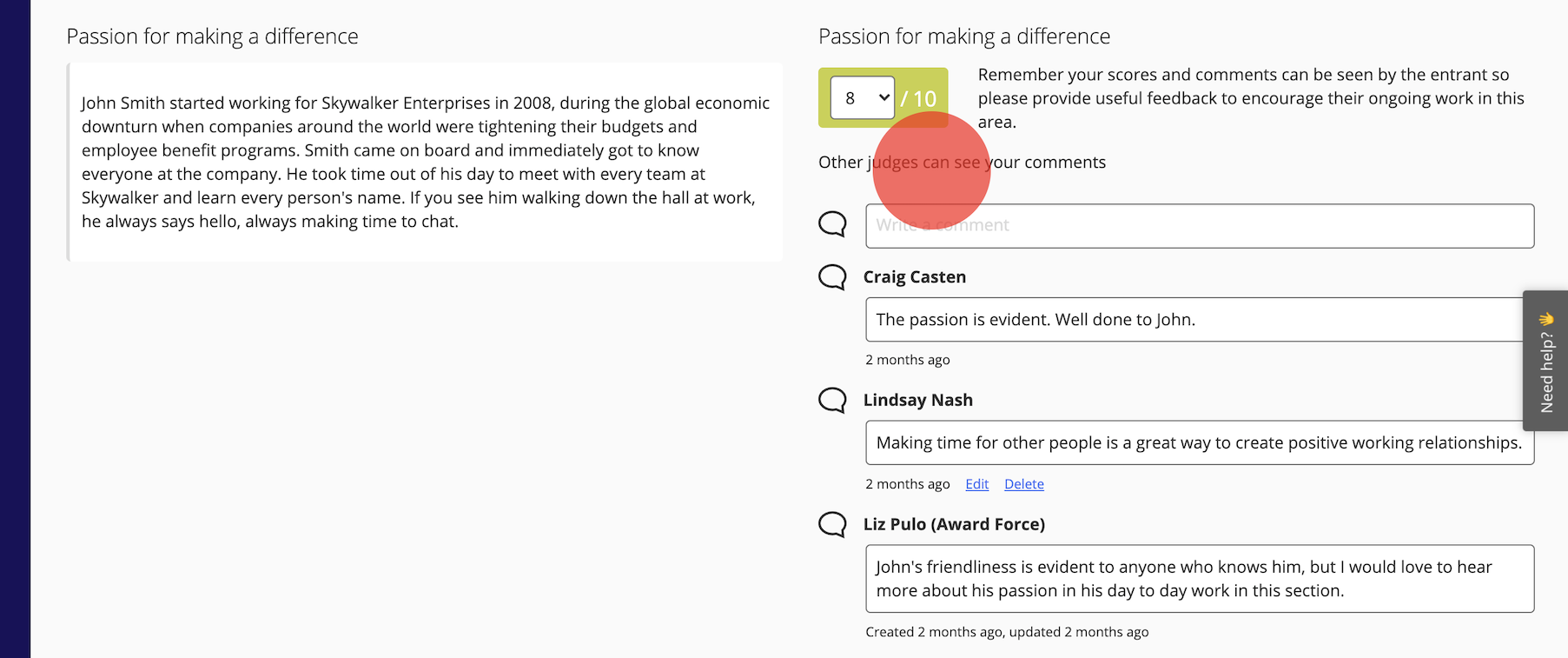The image size is (1568, 658).
Task: Click the Liz Pulo (Award Force) name
Action: pos(954,524)
